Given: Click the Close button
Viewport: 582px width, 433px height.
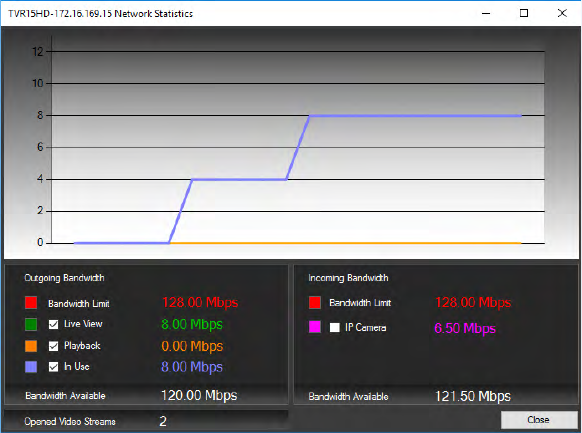Looking at the screenshot, I should pos(539,420).
